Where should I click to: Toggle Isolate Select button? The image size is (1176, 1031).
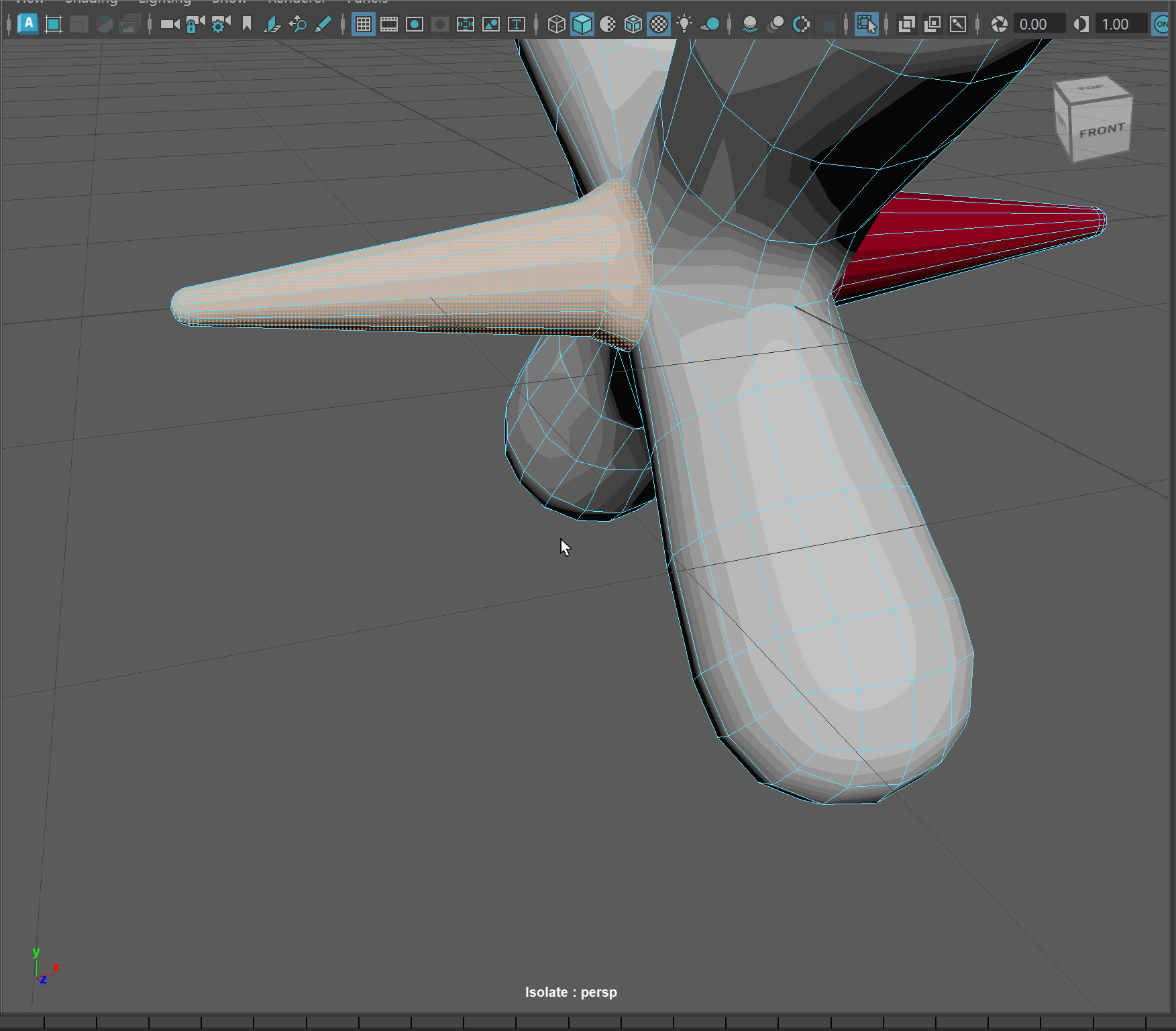866,25
